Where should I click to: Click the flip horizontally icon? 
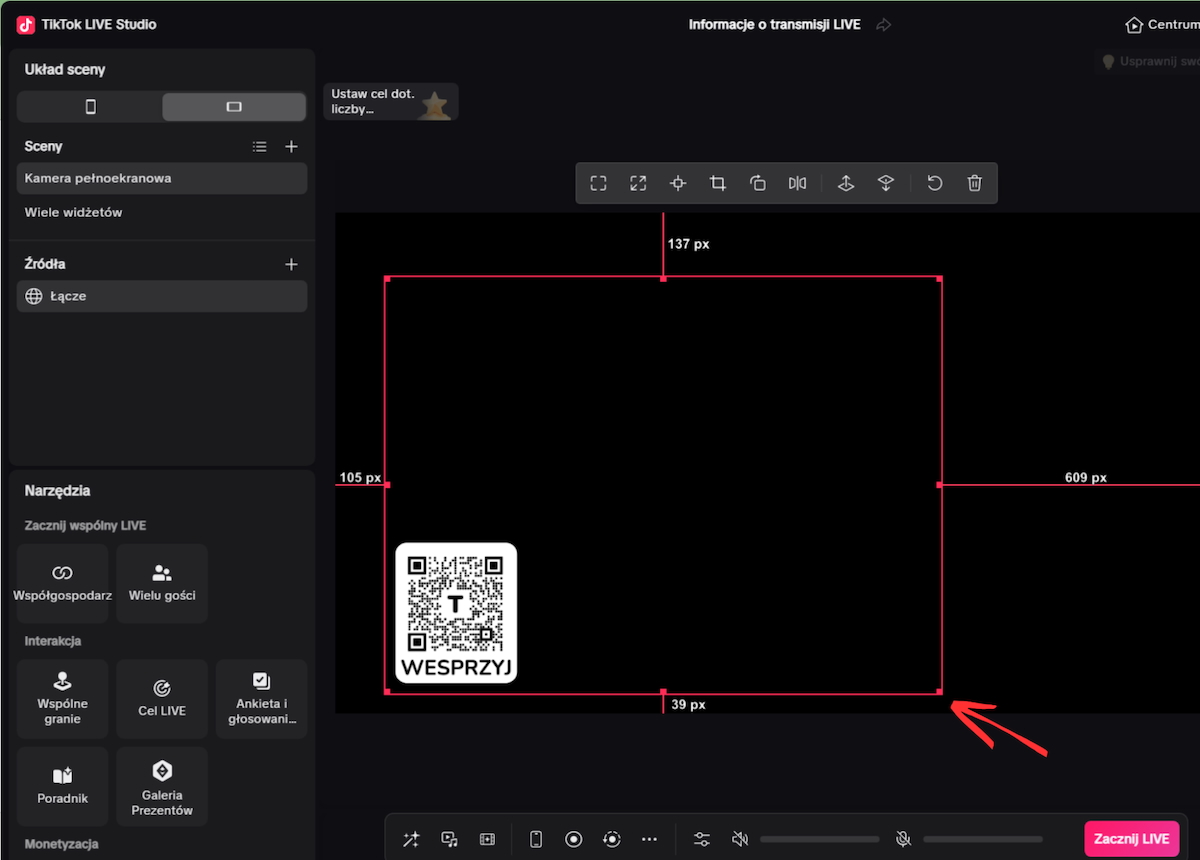pyautogui.click(x=797, y=183)
